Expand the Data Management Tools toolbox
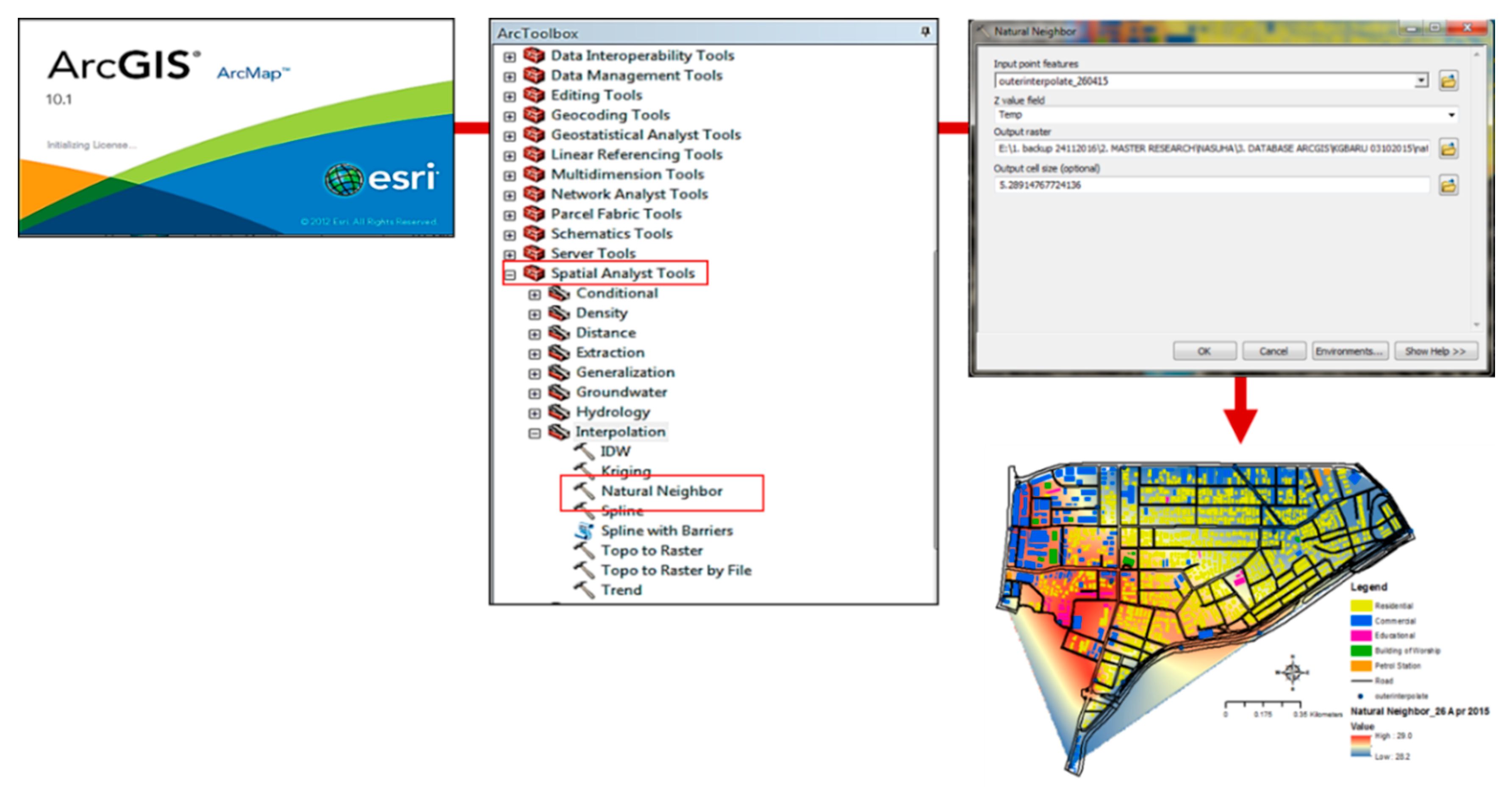Viewport: 1512px width, 791px height. [510, 77]
